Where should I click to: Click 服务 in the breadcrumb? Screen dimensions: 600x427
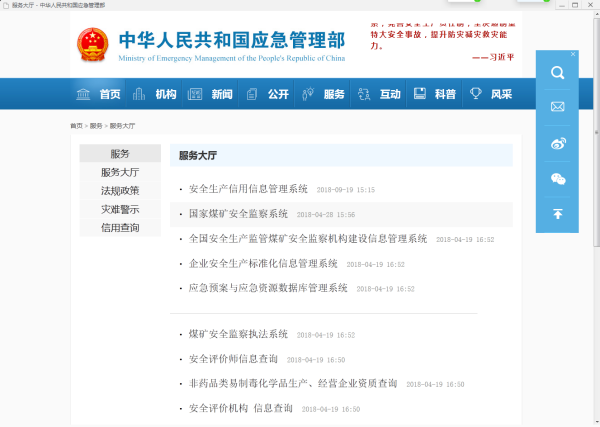click(96, 126)
